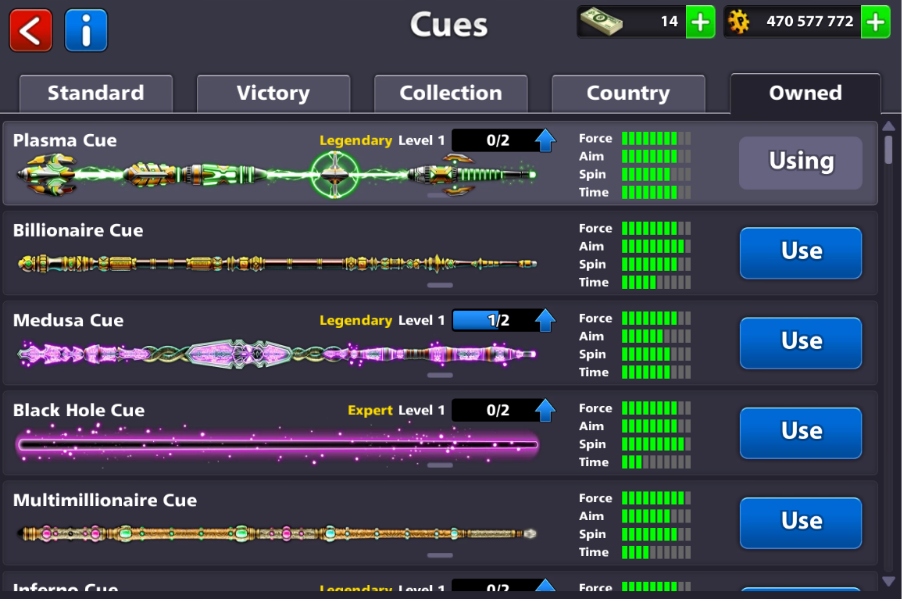
Task: Tap the cash stack icon
Action: click(x=602, y=21)
